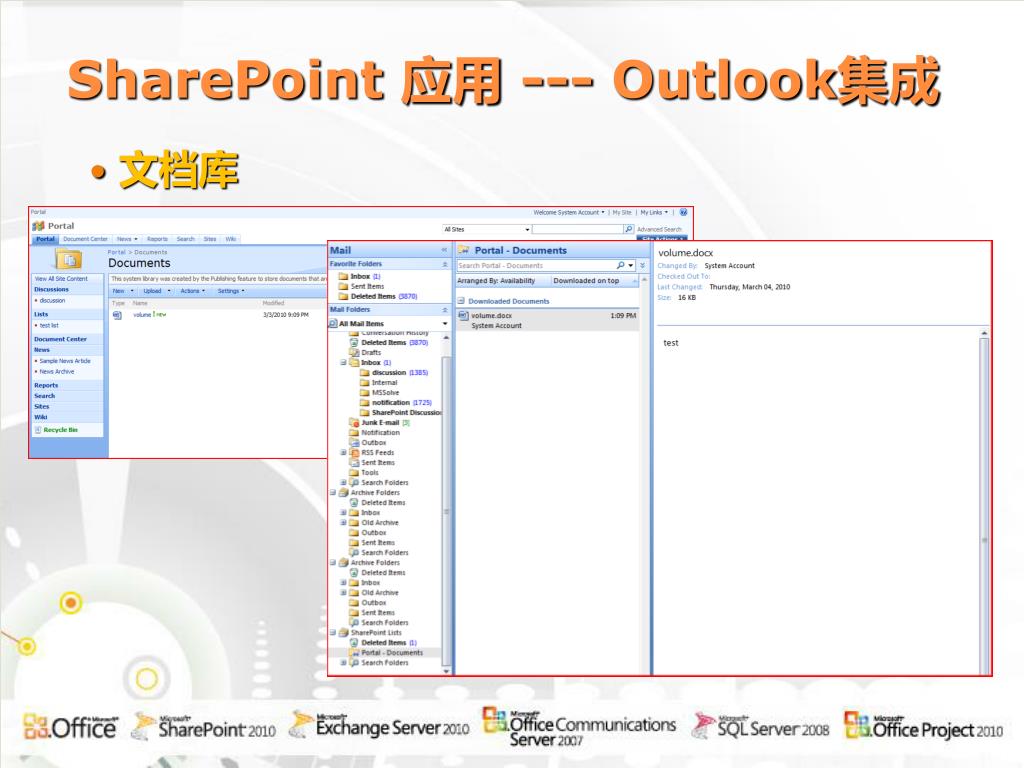Click the SharePoint search magnifier button
1024x768 pixels.
(628, 229)
